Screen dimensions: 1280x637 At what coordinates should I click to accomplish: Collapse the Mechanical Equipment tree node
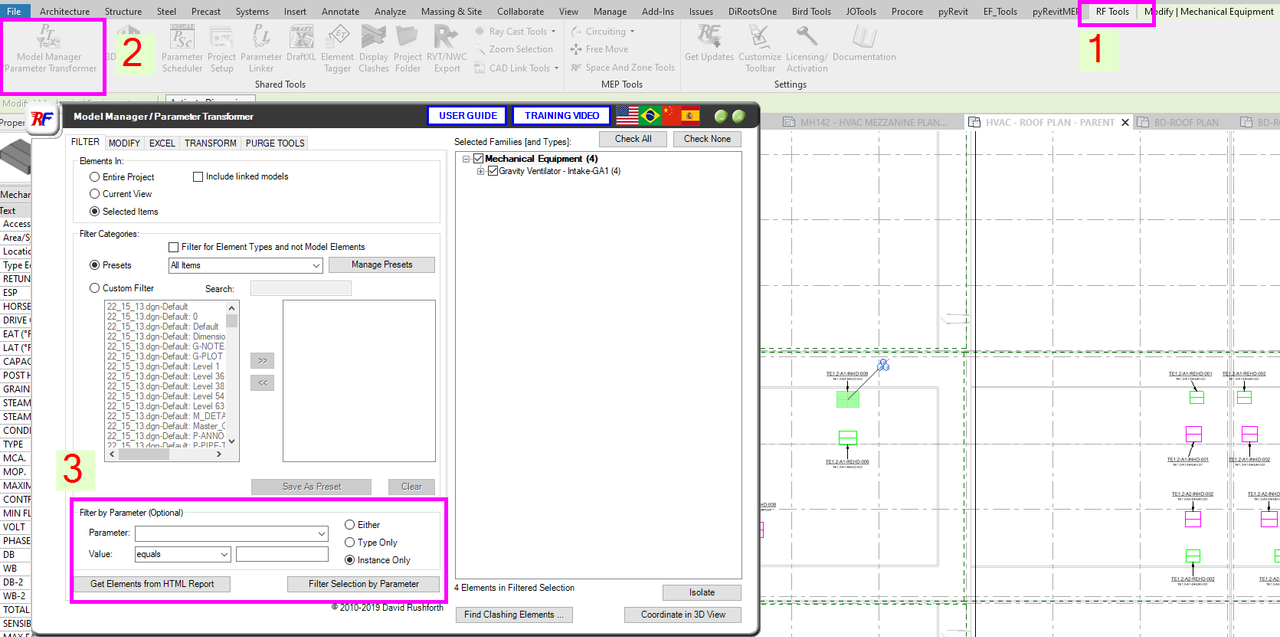point(466,159)
